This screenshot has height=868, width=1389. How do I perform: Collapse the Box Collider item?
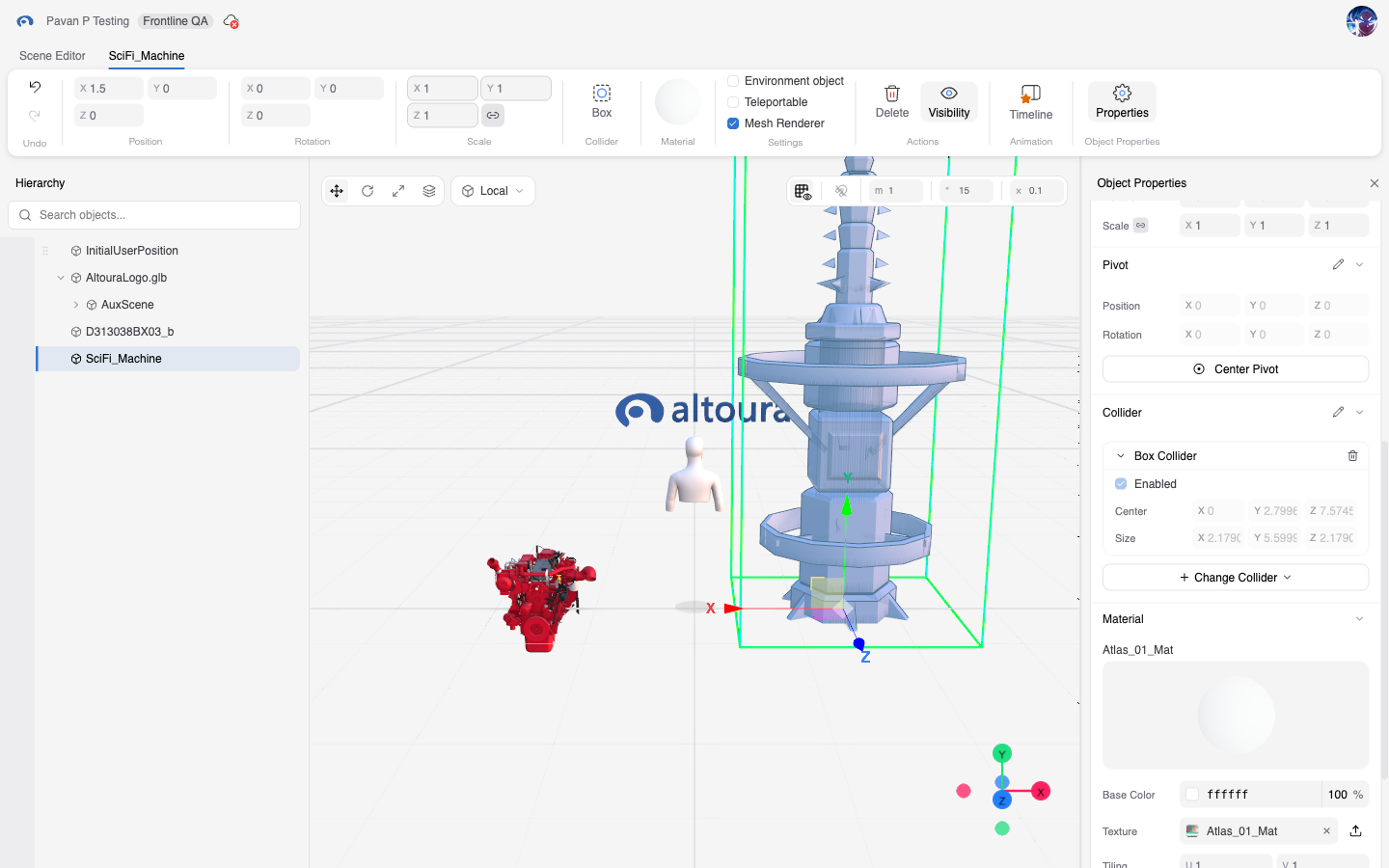tap(1121, 456)
